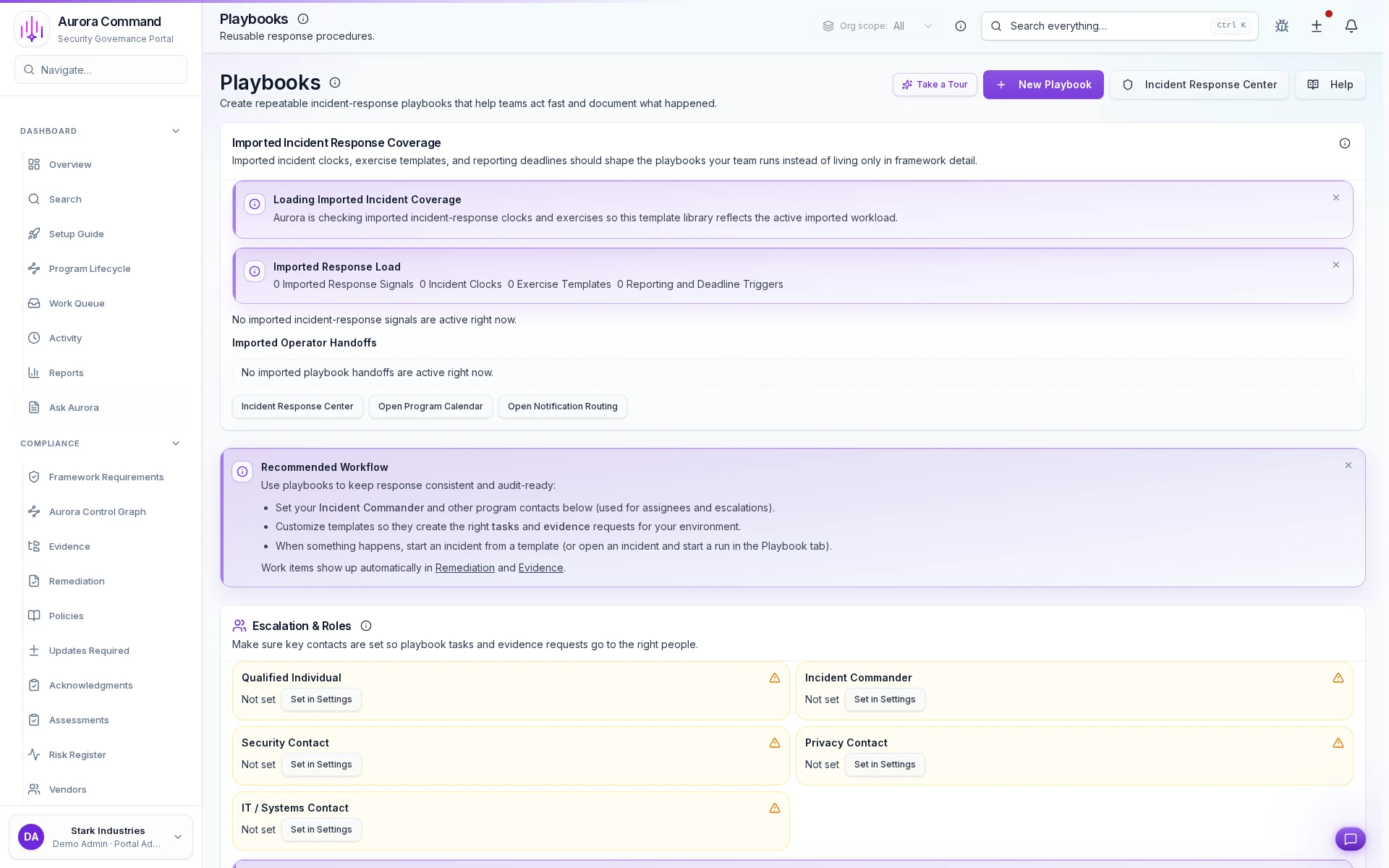1389x868 pixels.
Task: Open the Evidence link in the workflow note
Action: click(540, 568)
